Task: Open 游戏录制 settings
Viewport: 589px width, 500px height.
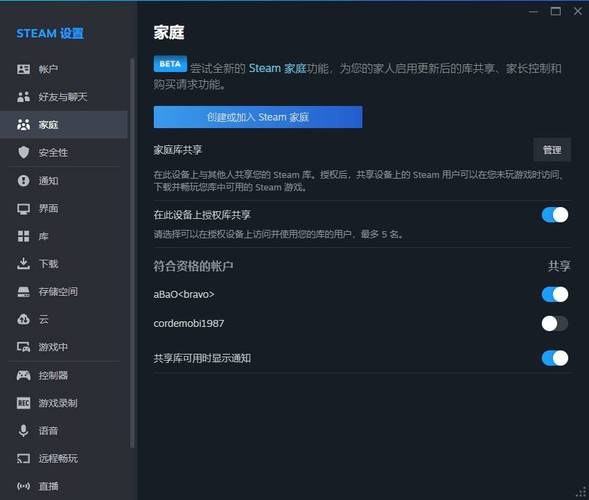Action: click(x=64, y=403)
